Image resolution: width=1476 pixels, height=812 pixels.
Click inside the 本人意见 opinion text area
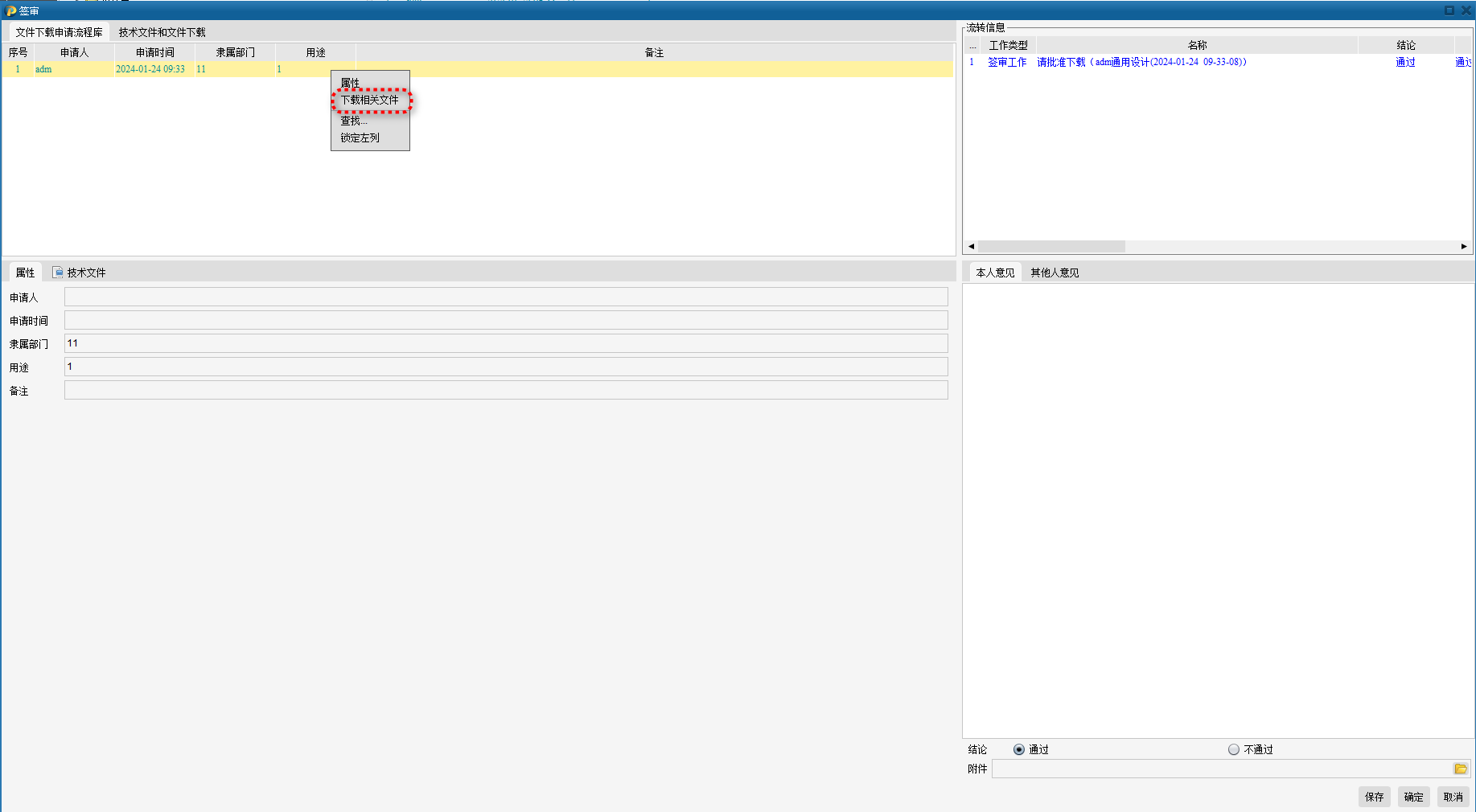[1218, 511]
